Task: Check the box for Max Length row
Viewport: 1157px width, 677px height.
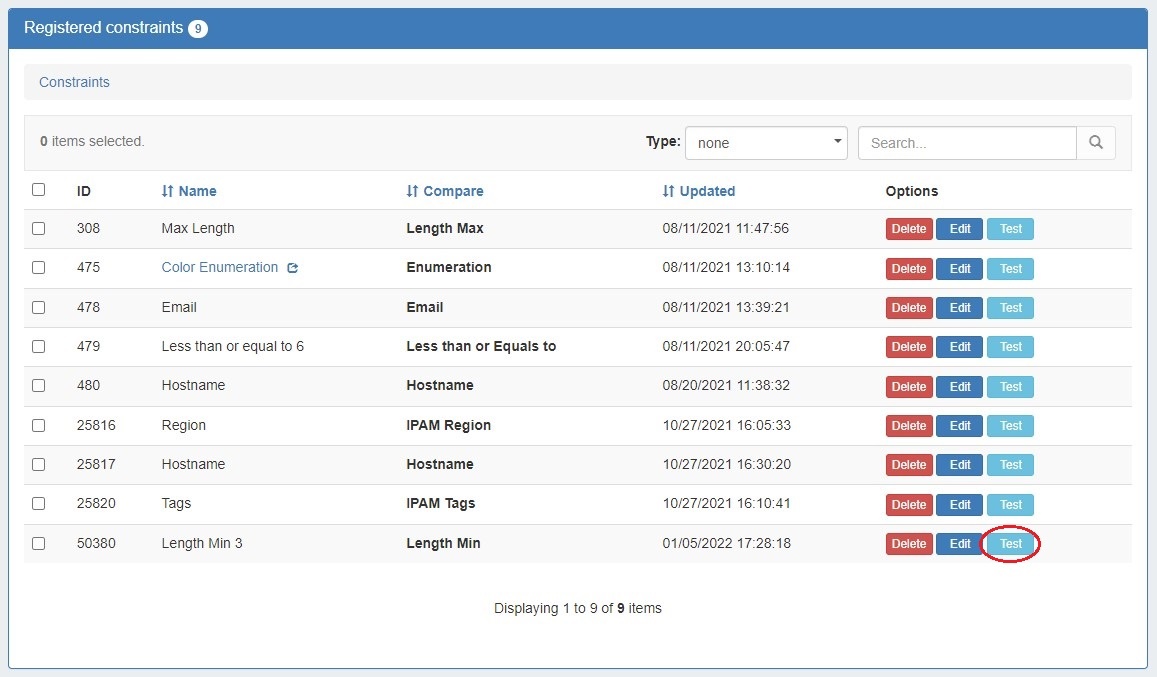Action: pos(38,228)
